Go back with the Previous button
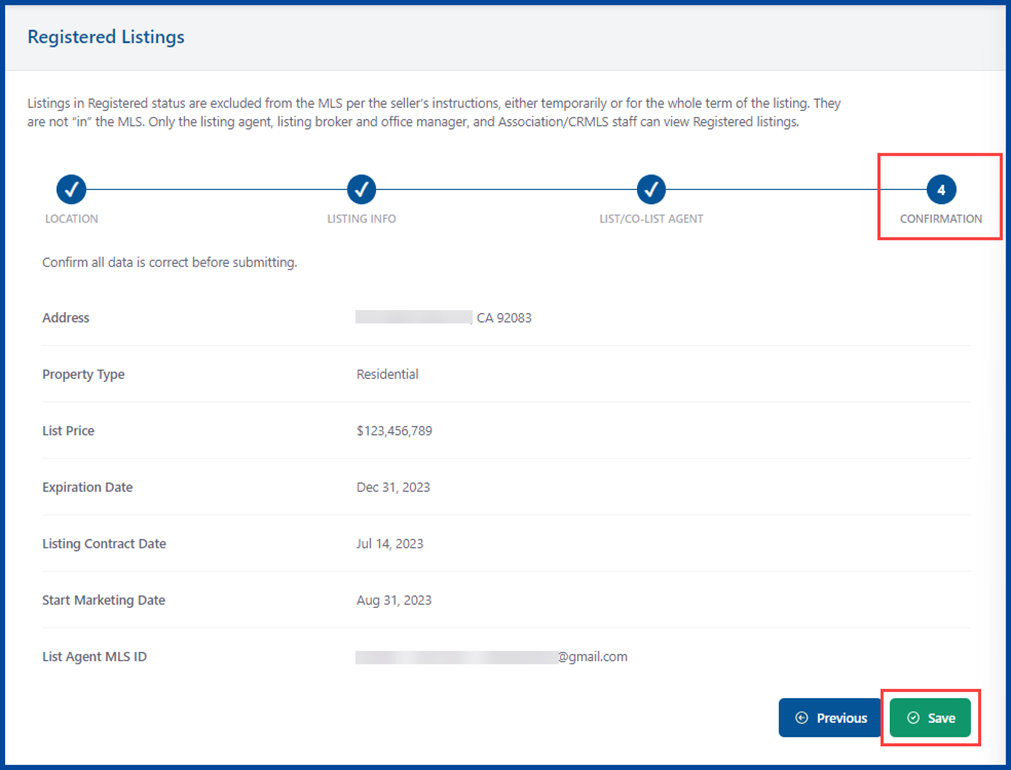The image size is (1011, 770). tap(829, 718)
